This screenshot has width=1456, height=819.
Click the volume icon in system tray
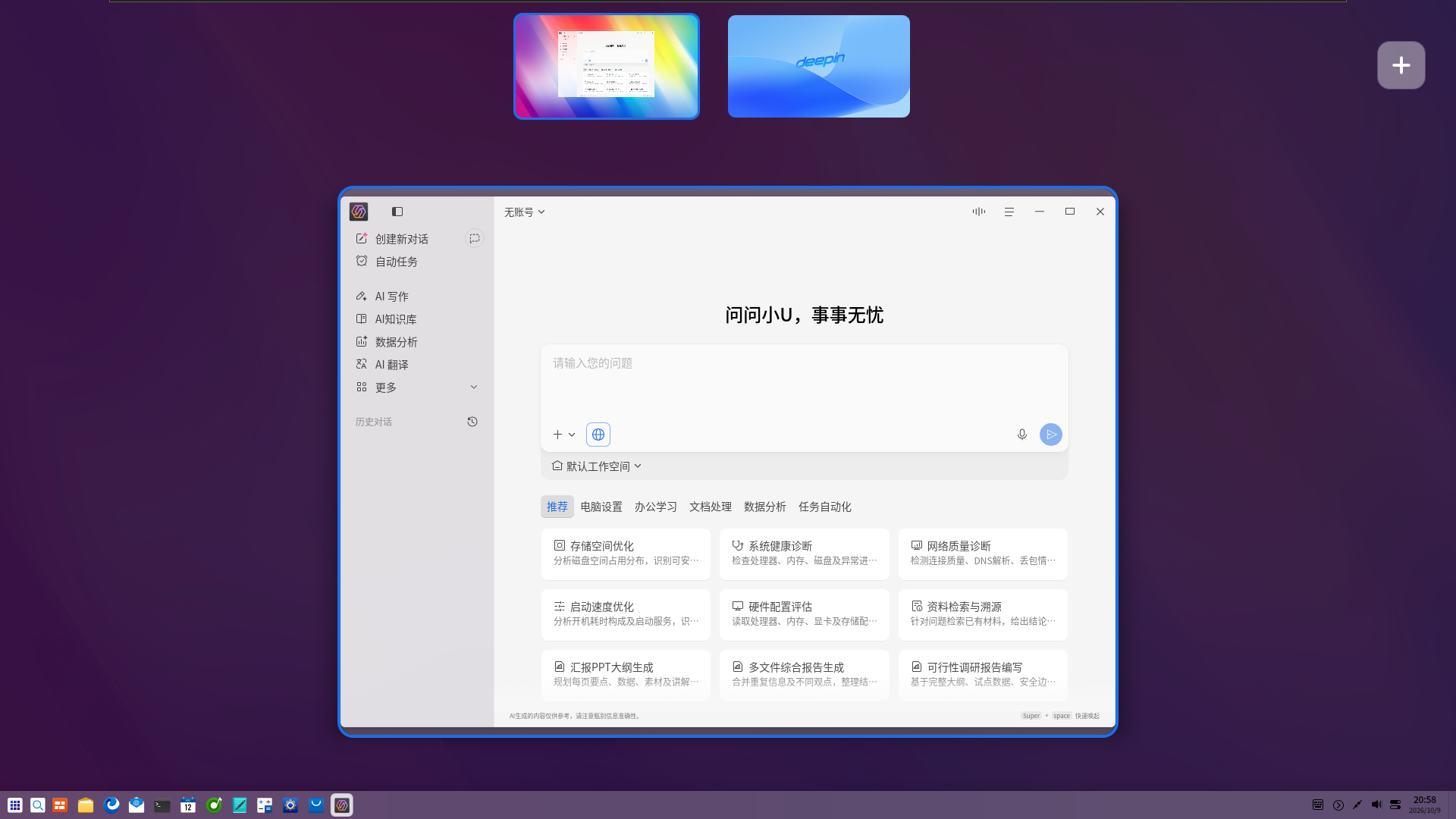1376,805
